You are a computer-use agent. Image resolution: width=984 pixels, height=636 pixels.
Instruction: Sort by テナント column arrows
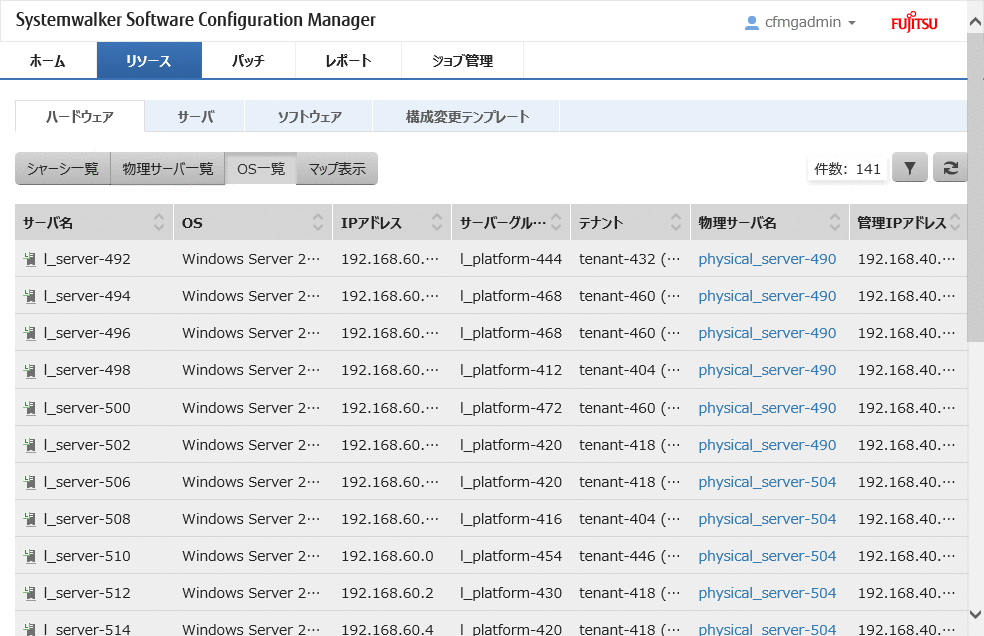coord(675,222)
